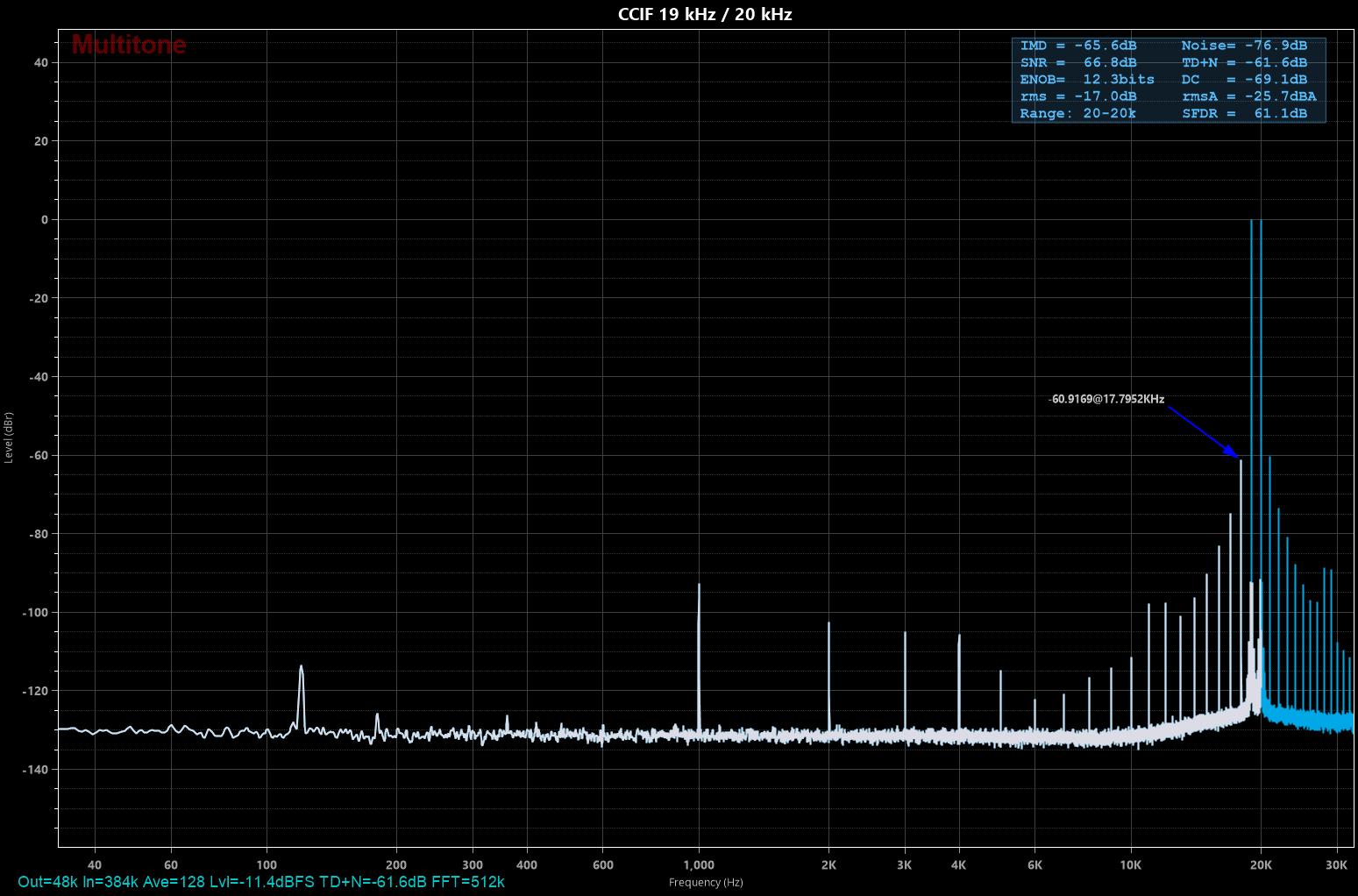The height and width of the screenshot is (896, 1358).
Task: Click the 100 Hz tick label
Action: (267, 864)
